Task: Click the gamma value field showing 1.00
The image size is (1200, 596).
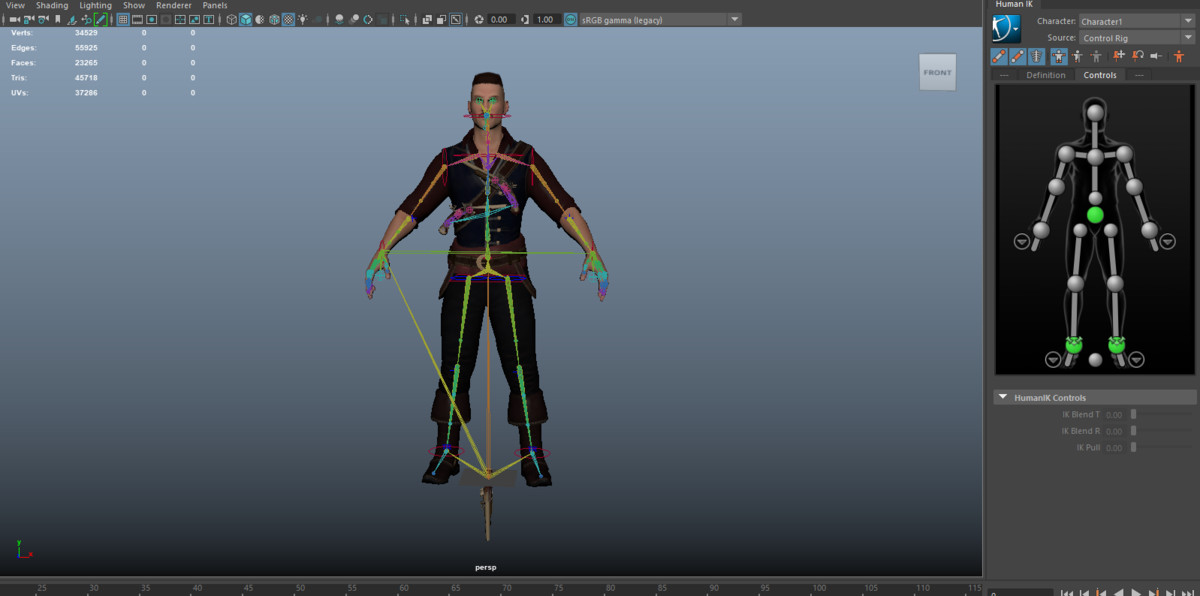Action: [546, 19]
